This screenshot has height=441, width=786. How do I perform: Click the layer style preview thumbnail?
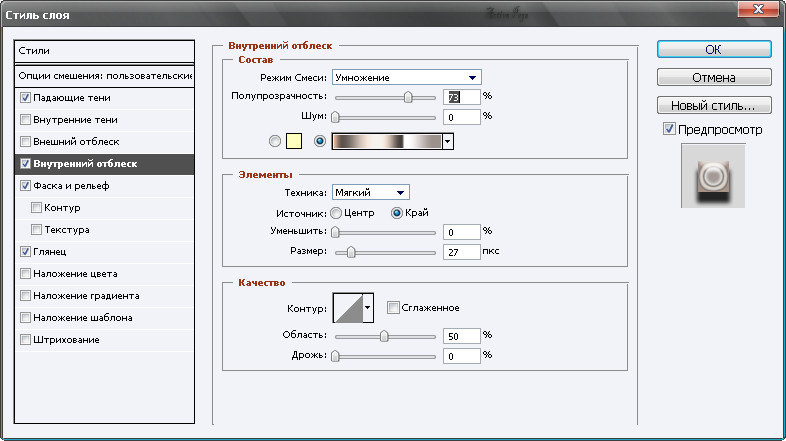click(713, 175)
